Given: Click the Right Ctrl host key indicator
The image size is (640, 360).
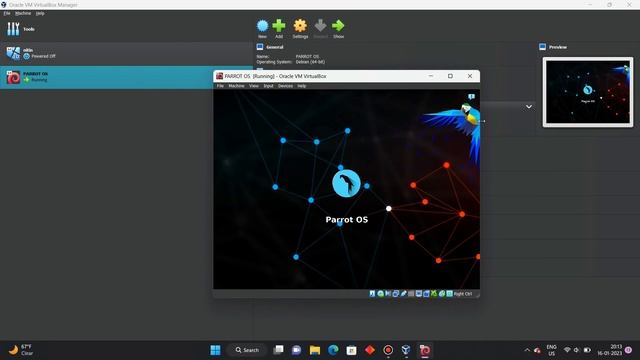Looking at the screenshot, I should click(x=462, y=293).
